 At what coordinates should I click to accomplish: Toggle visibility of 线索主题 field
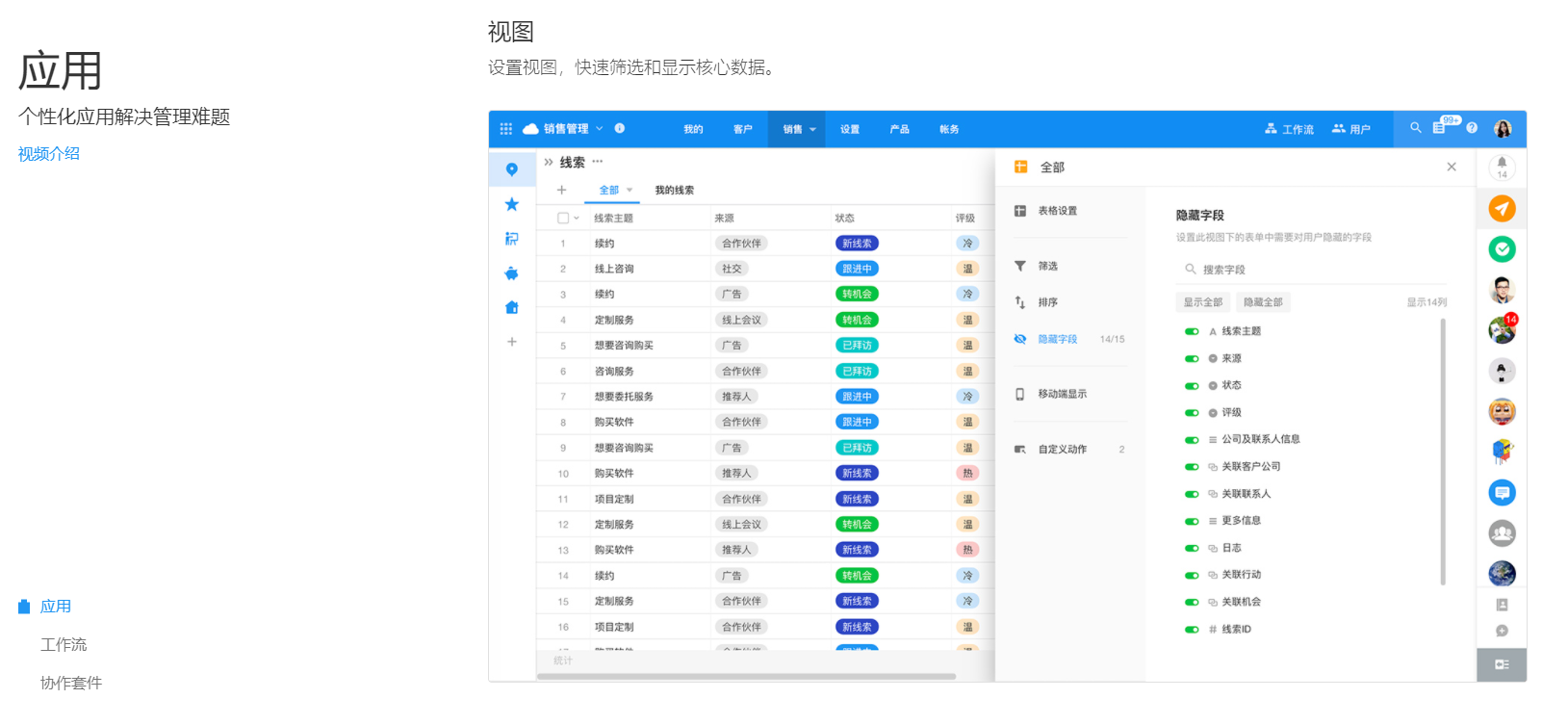(1192, 331)
